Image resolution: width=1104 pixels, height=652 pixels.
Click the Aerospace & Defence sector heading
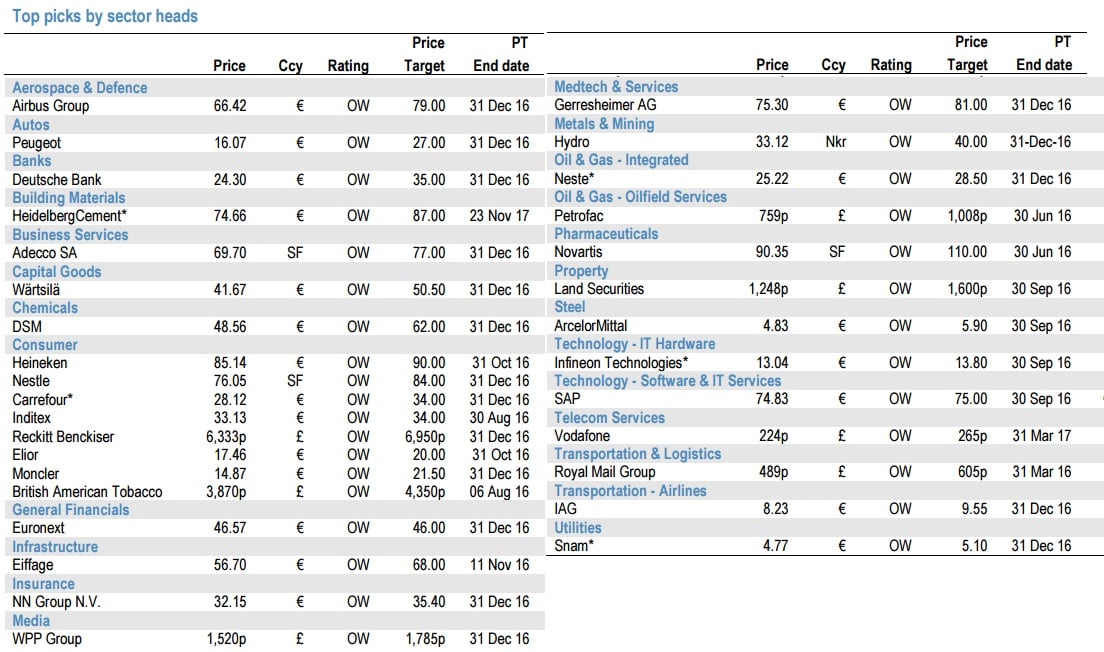coord(80,88)
